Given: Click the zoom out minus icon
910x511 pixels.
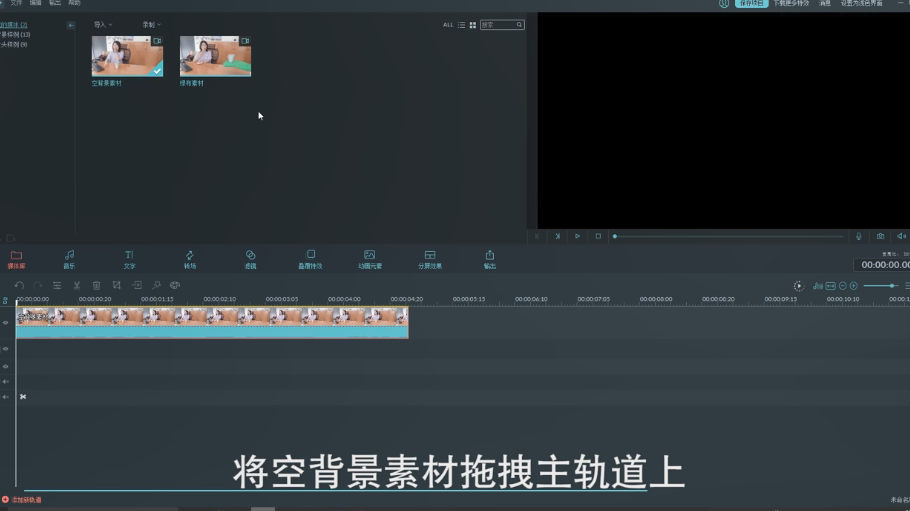Looking at the screenshot, I should click(843, 286).
